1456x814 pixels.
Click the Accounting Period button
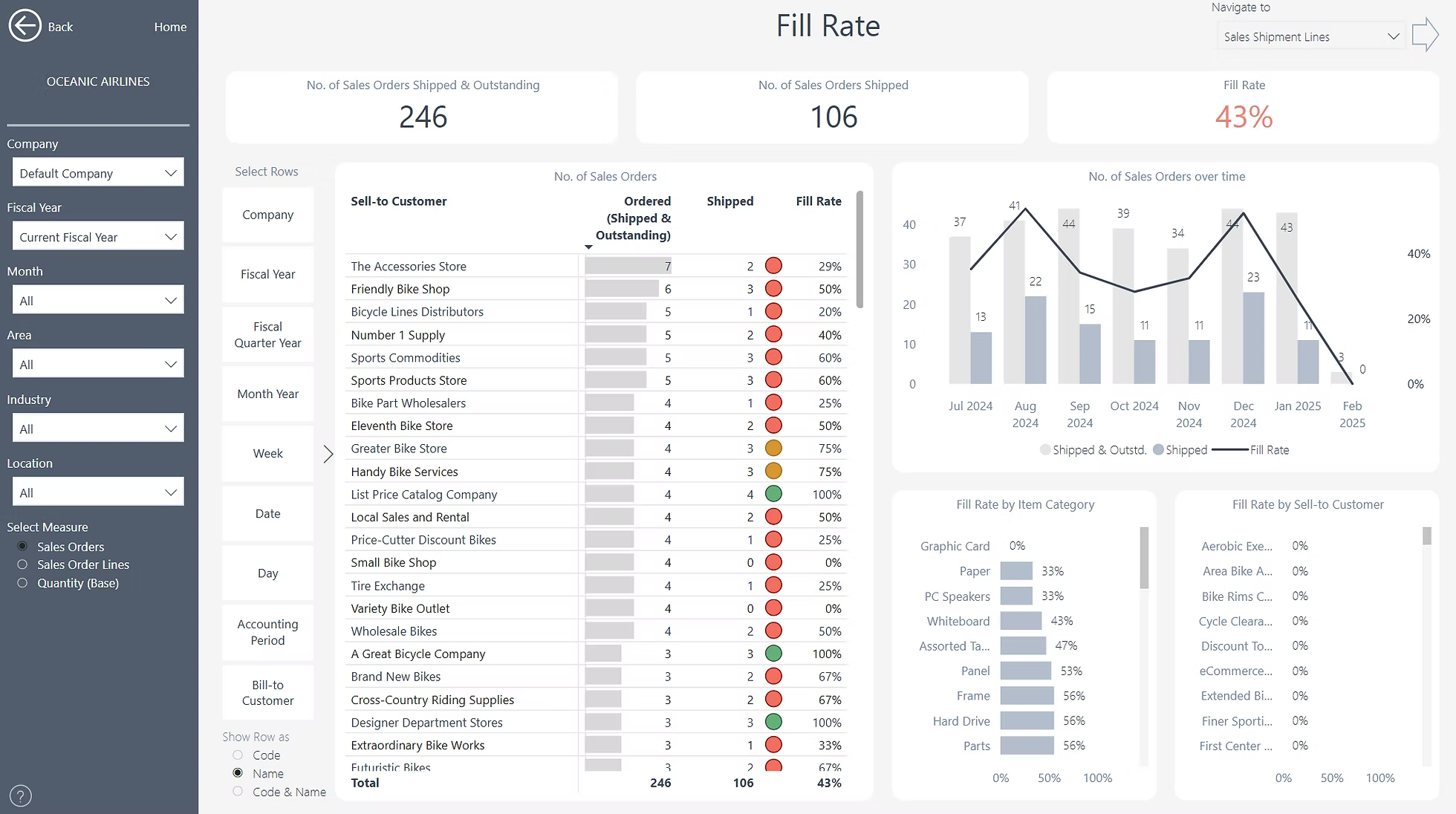pos(267,632)
